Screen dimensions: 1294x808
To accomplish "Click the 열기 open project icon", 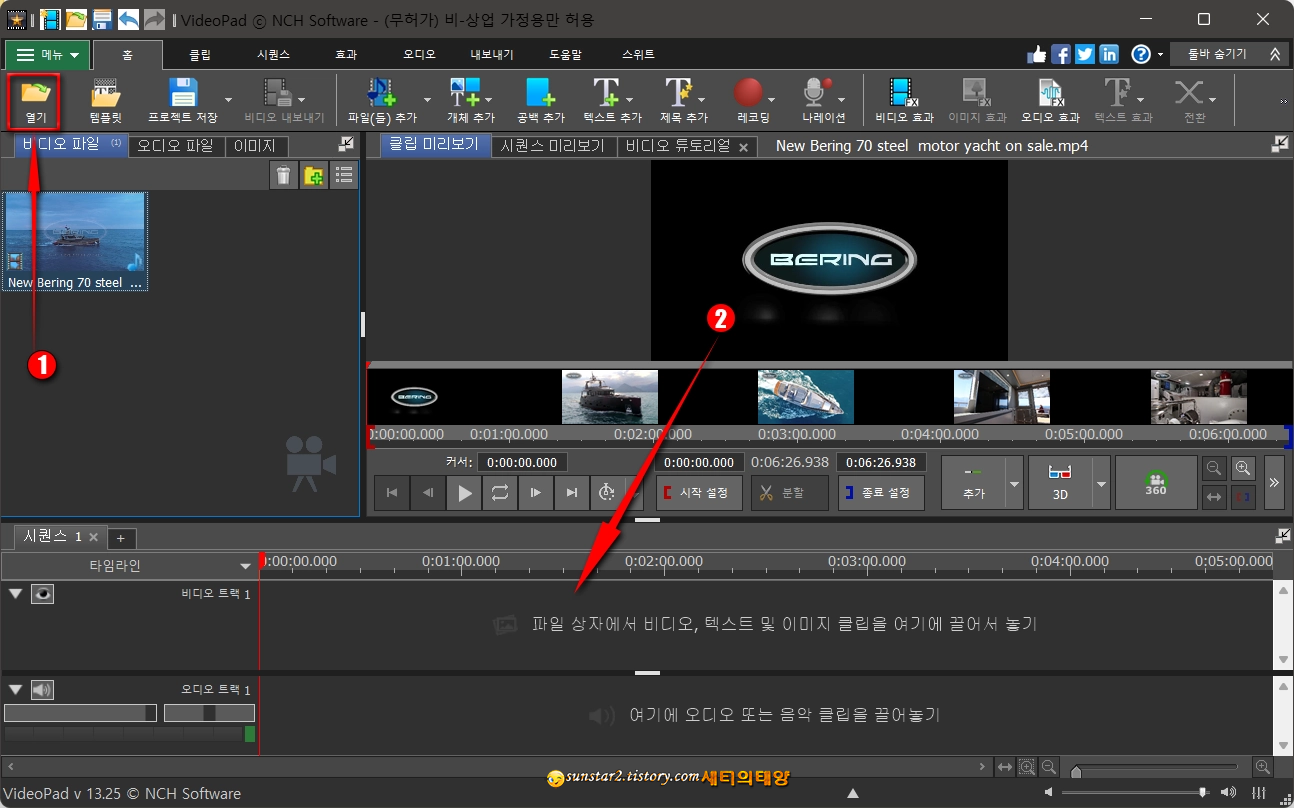I will click(35, 95).
